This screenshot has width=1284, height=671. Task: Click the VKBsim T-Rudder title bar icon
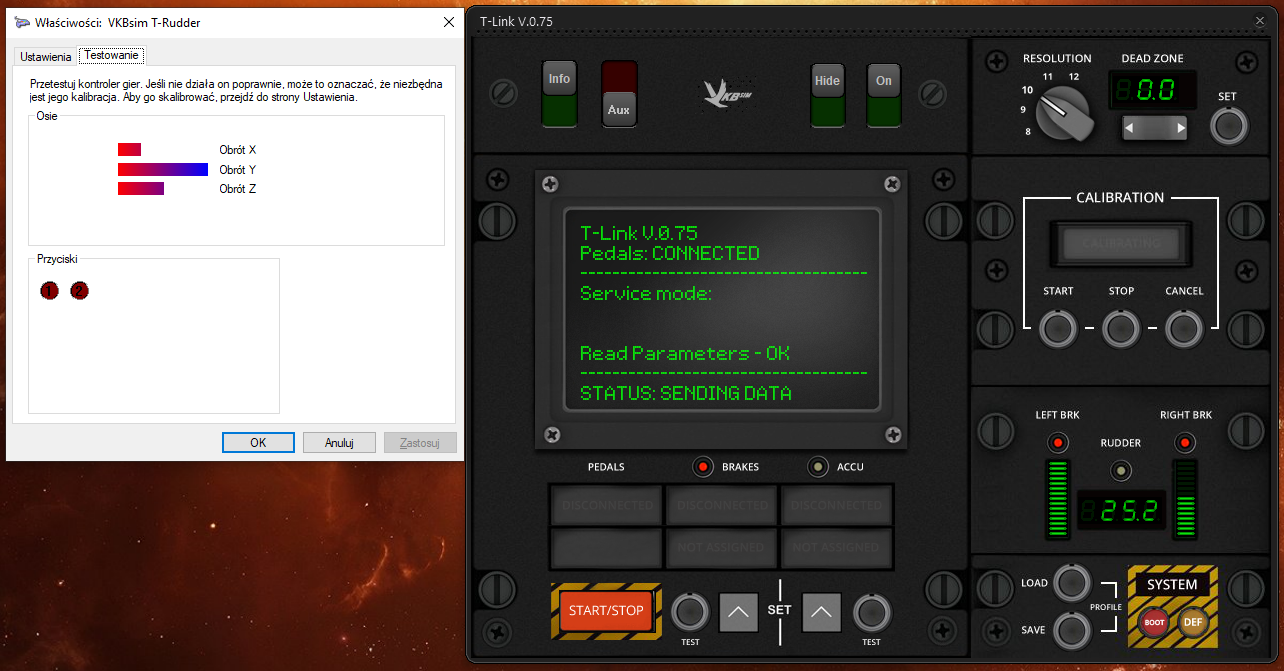(22, 22)
